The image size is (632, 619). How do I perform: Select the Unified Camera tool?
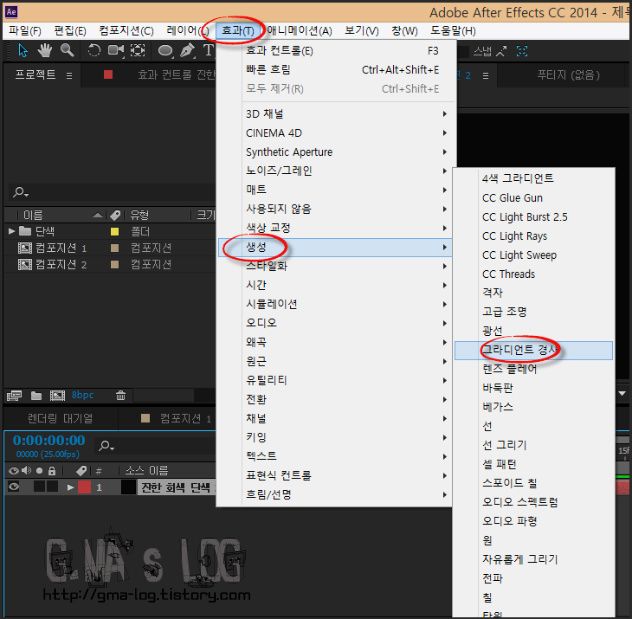[116, 50]
